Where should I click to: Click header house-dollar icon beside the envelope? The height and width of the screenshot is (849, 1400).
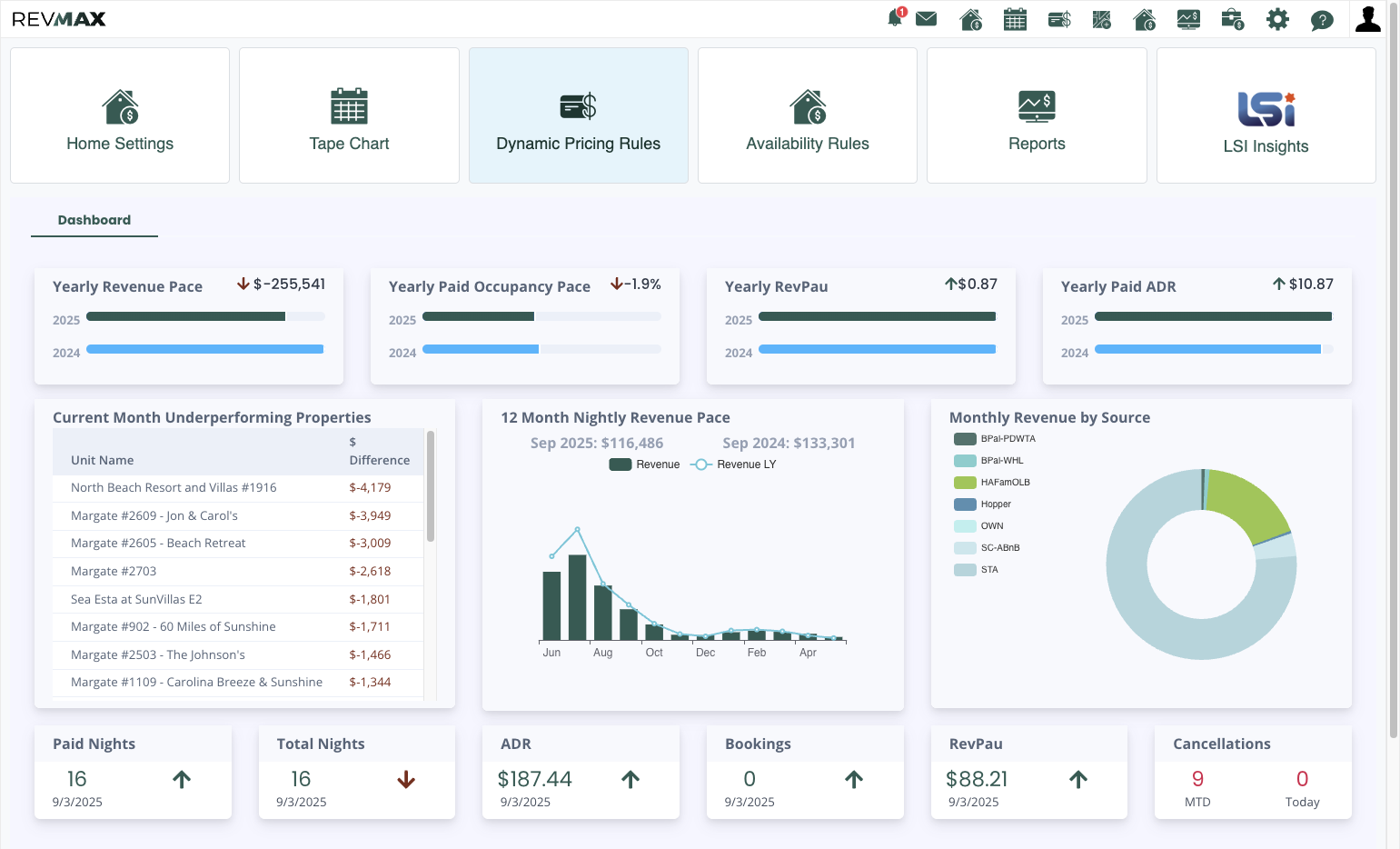point(971,19)
